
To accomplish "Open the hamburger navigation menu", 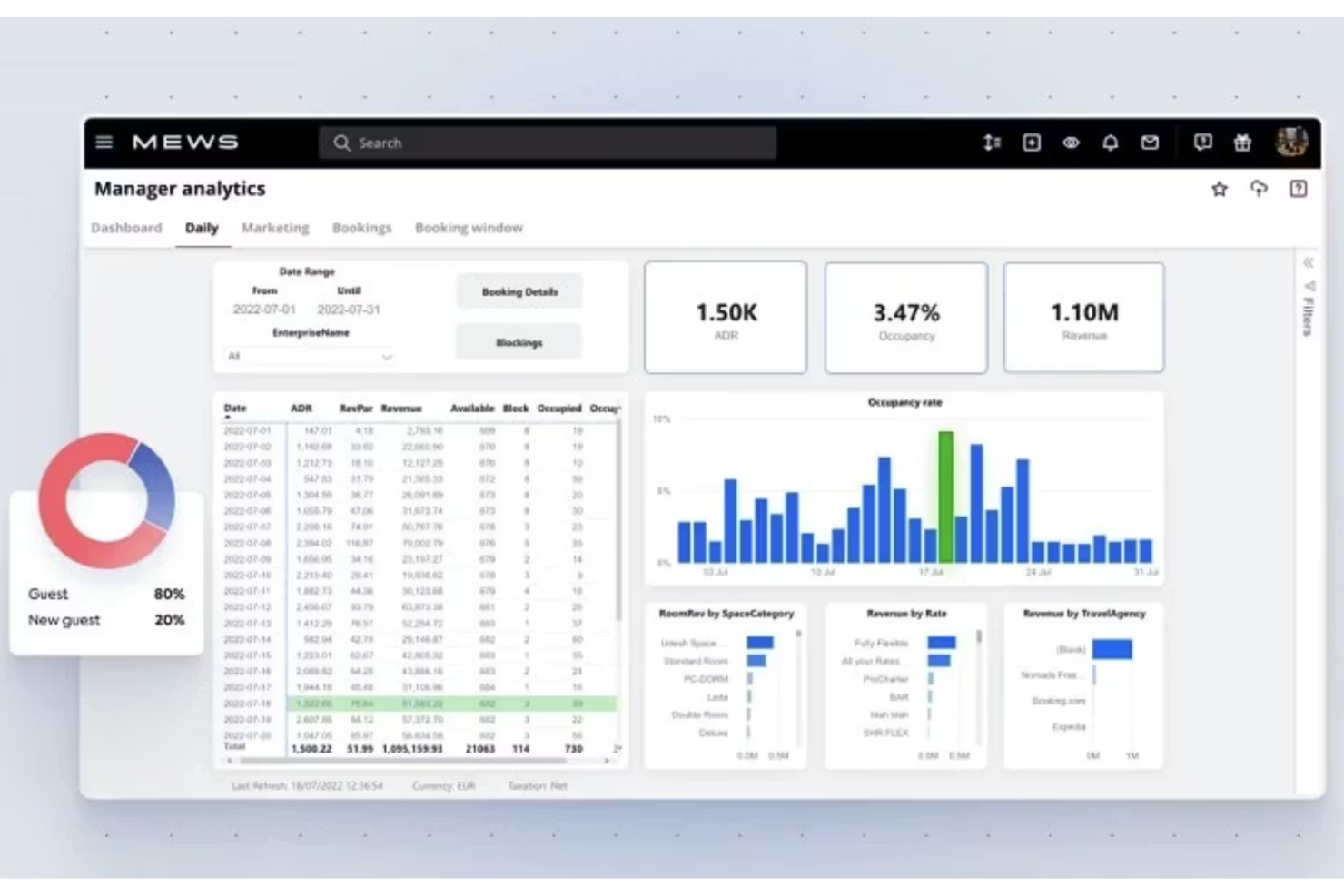I will (x=104, y=143).
